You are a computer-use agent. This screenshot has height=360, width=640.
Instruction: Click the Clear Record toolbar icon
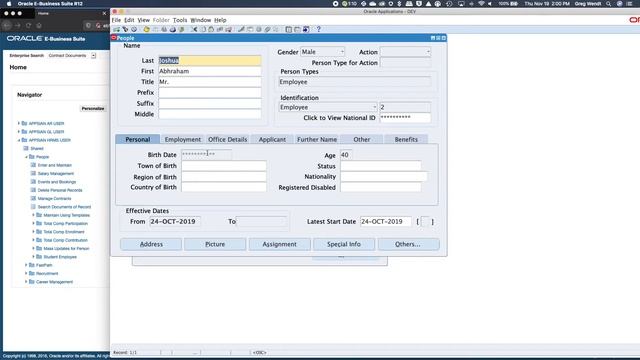220,29
